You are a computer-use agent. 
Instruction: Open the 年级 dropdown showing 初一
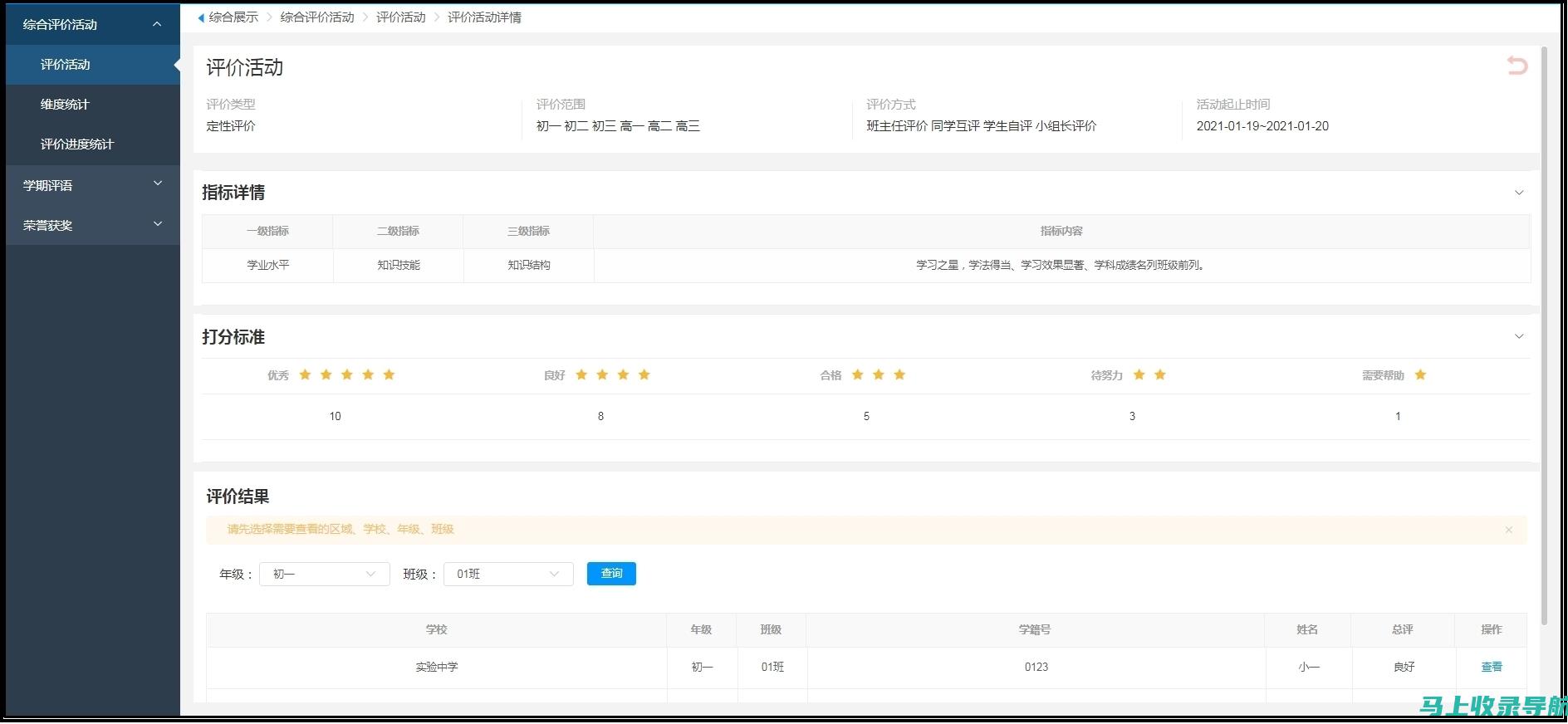point(325,574)
